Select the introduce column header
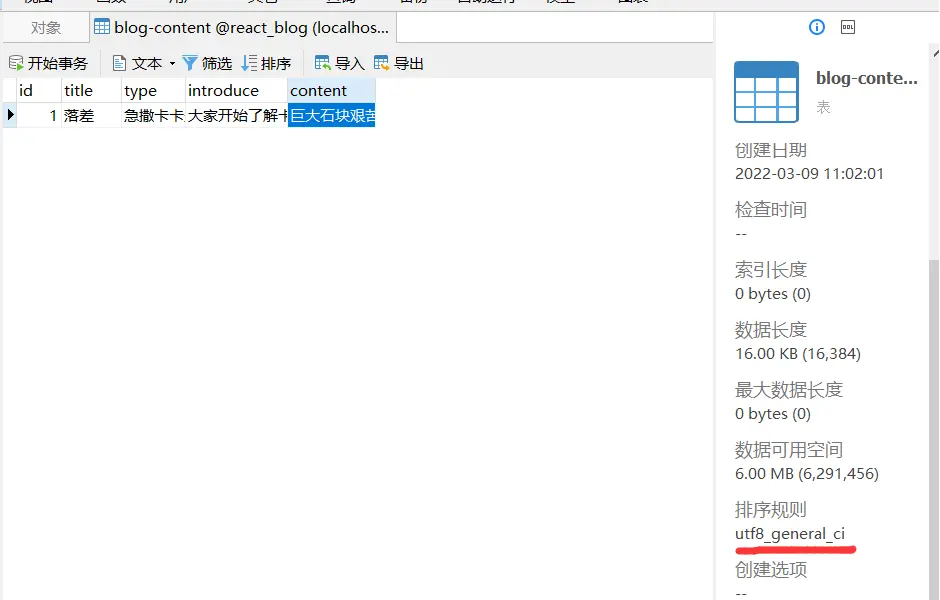Screen dimensions: 940x600 pyautogui.click(x=236, y=91)
